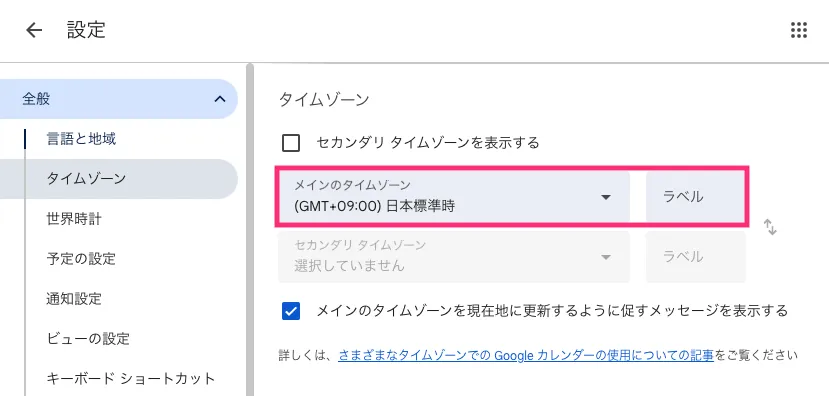Click the main time zone ラベル field
The image size is (829, 396).
[695, 197]
